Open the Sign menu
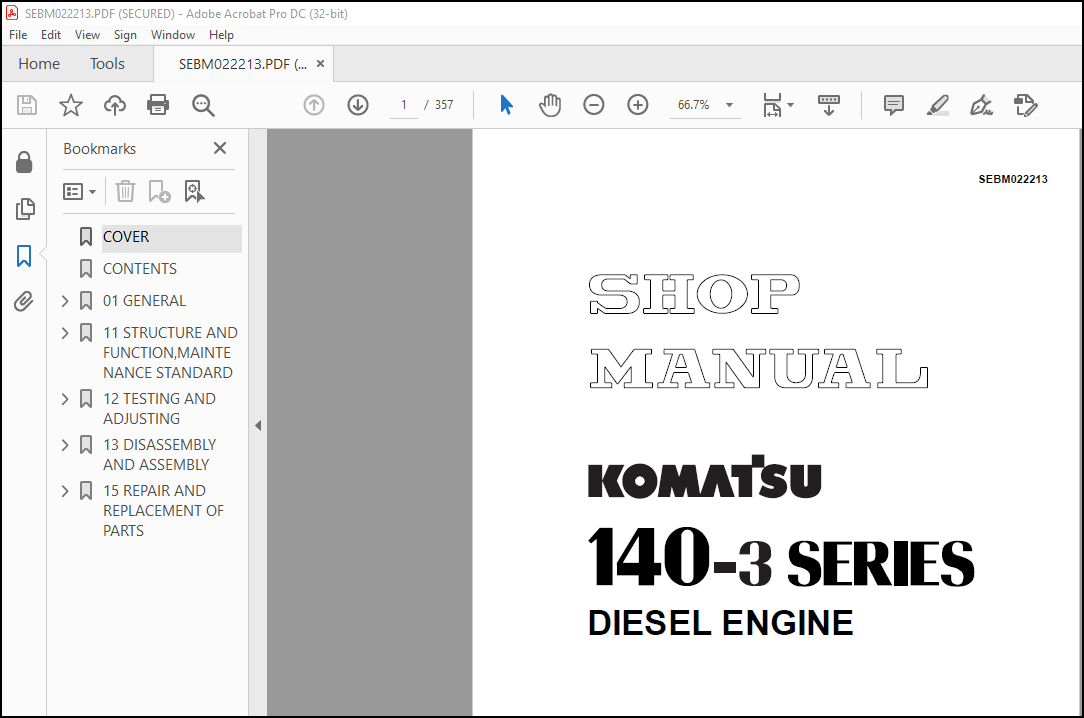 coord(125,35)
